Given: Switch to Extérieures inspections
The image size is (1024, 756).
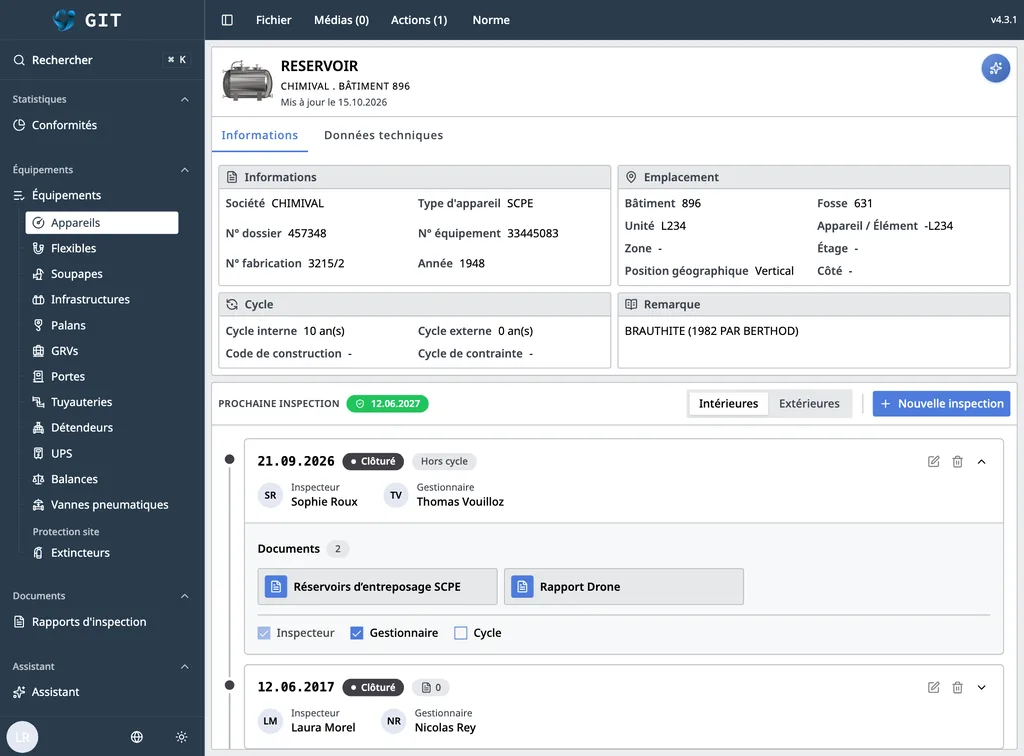Looking at the screenshot, I should pos(809,403).
